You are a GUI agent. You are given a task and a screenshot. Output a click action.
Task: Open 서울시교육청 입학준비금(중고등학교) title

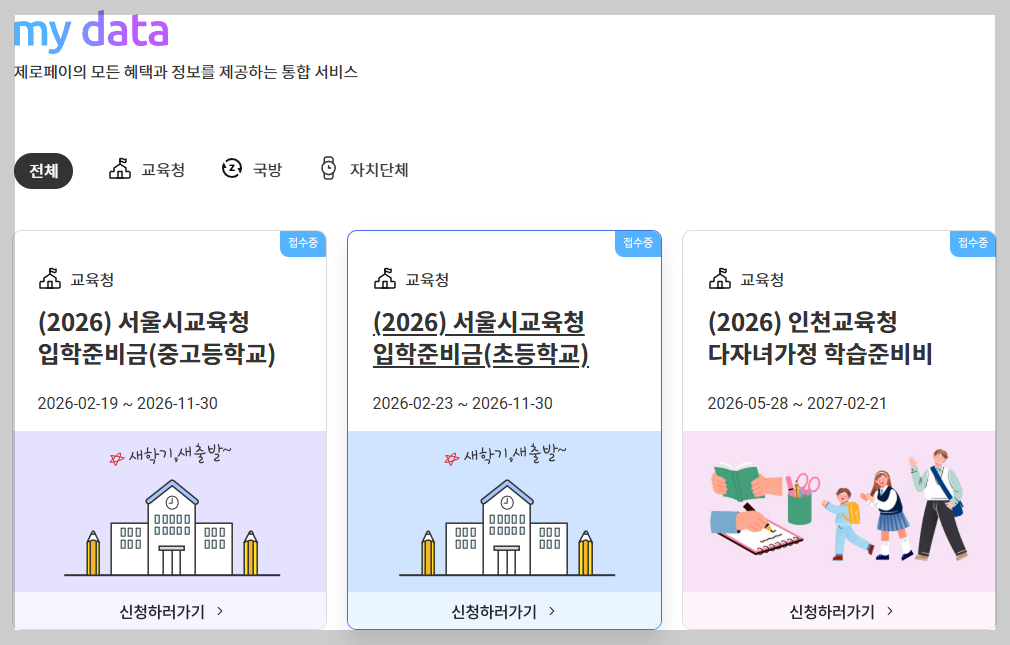(157, 338)
